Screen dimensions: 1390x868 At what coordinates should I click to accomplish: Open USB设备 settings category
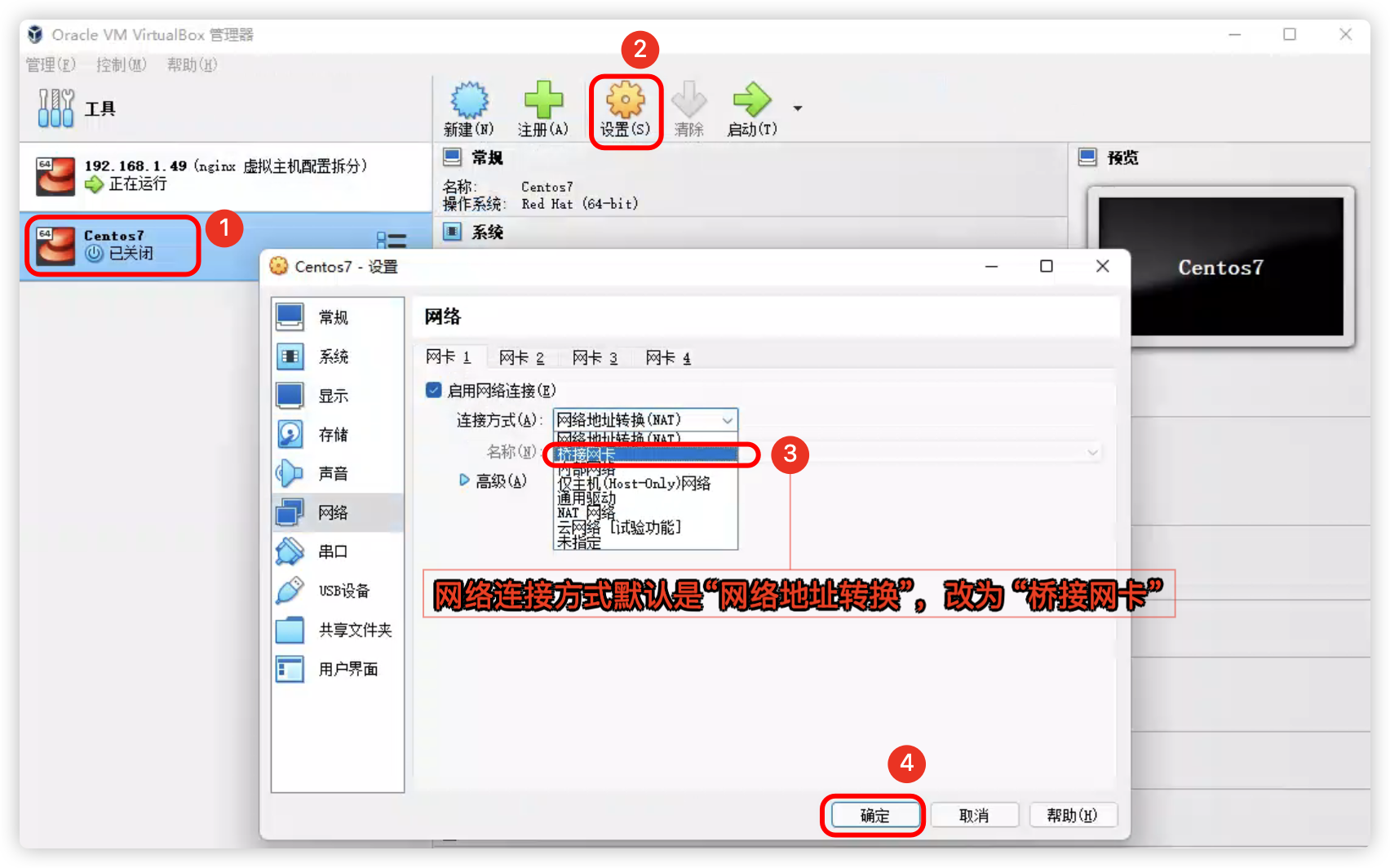coord(338,591)
